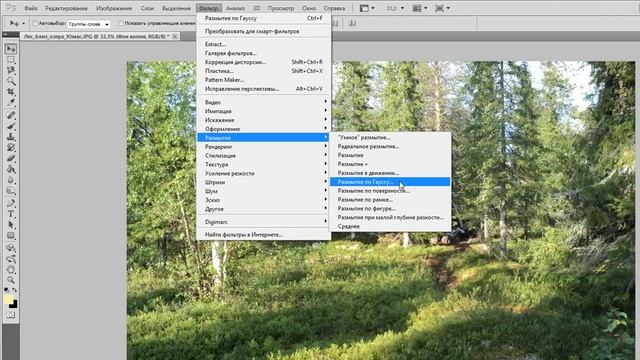Toggle Quick Mask mode
Viewport: 640px width, 360px height.
click(11, 315)
